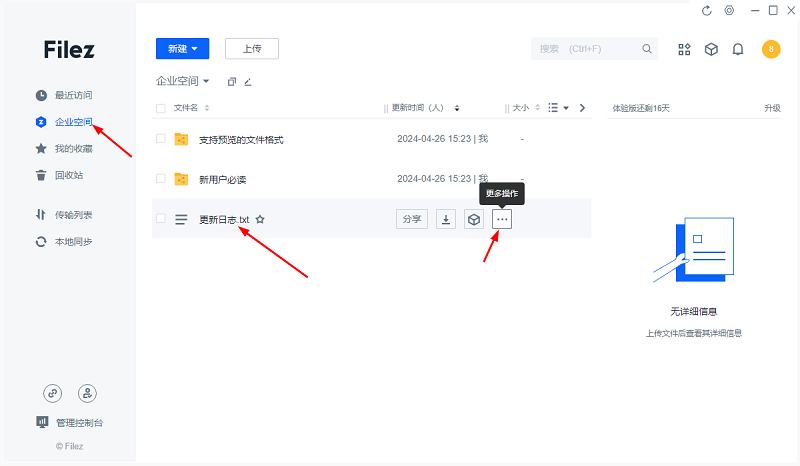Click the link icon in the sidebar bottom
800x466 pixels.
point(53,393)
